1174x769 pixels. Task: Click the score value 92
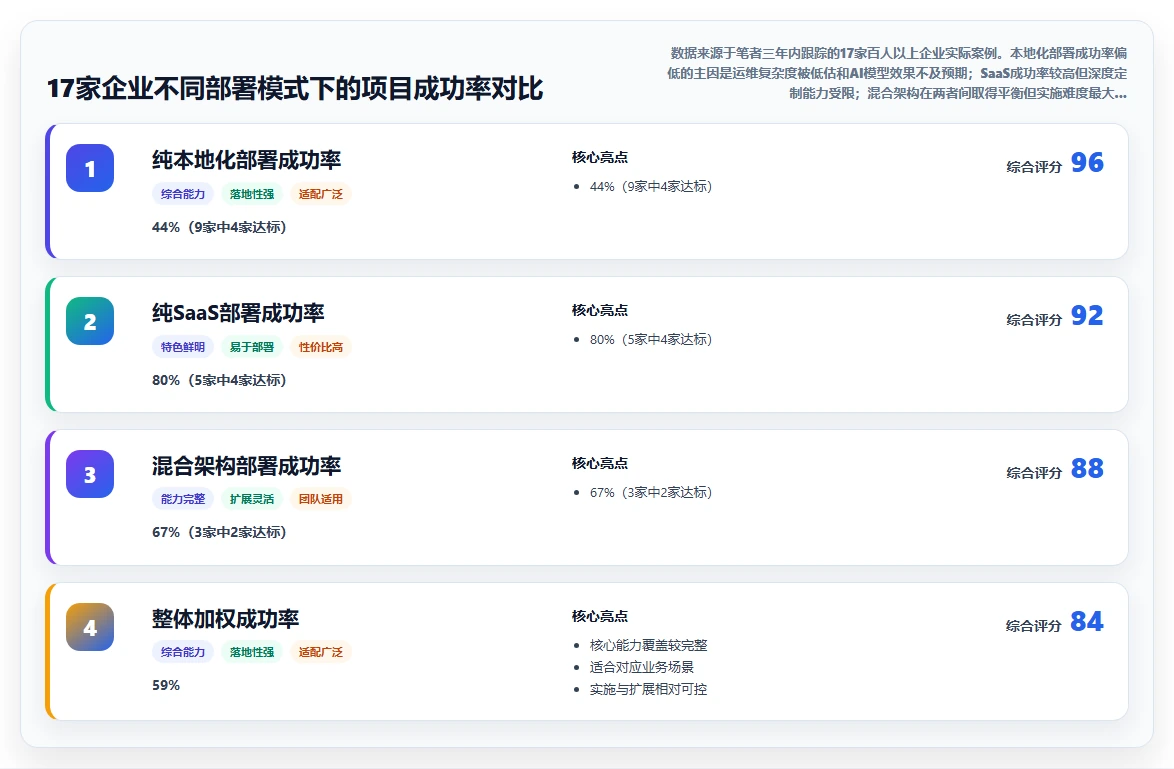[x=1087, y=315]
